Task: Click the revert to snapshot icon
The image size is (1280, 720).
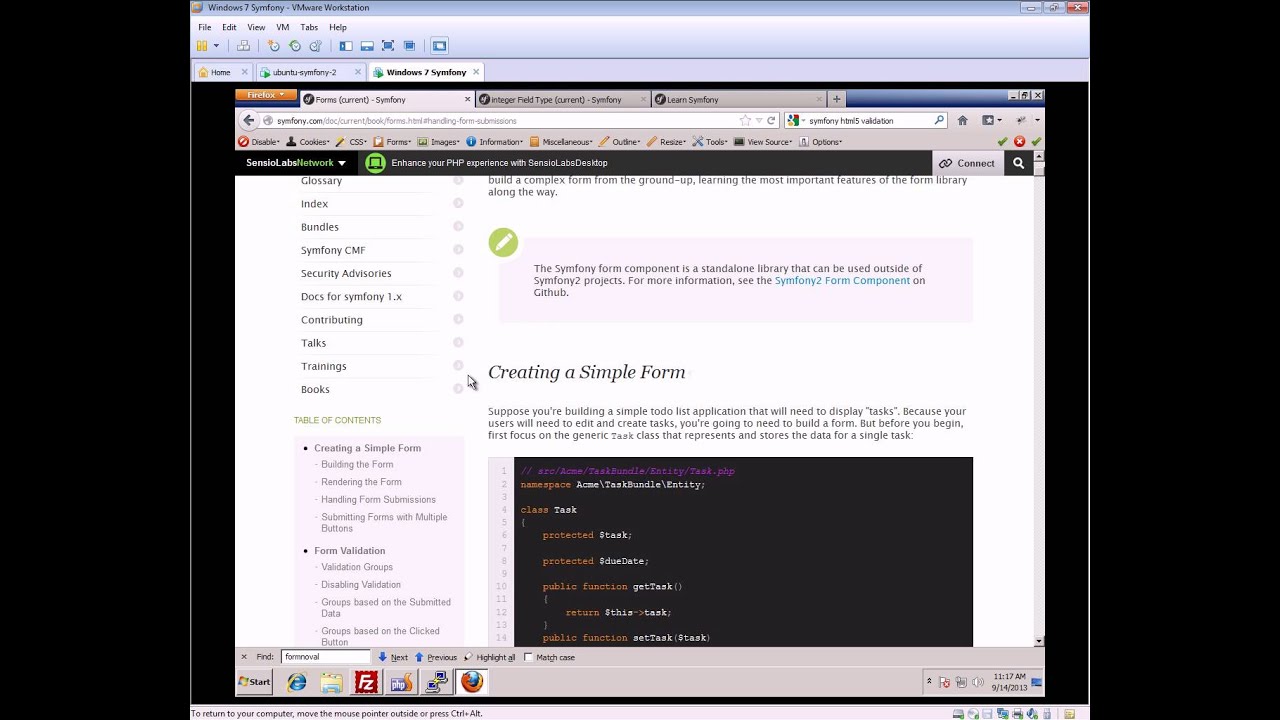Action: 294,46
